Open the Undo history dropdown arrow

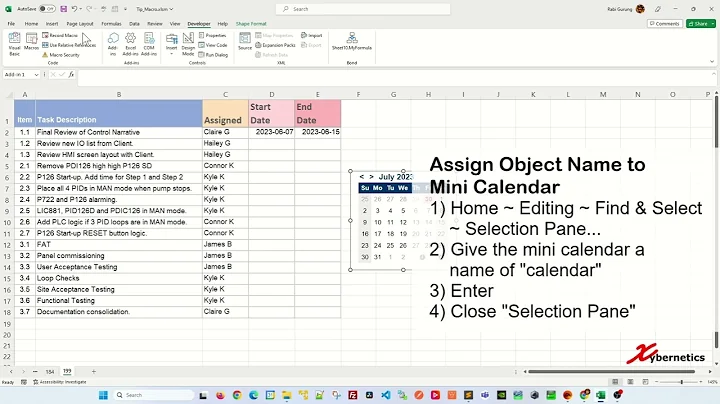(81, 9)
